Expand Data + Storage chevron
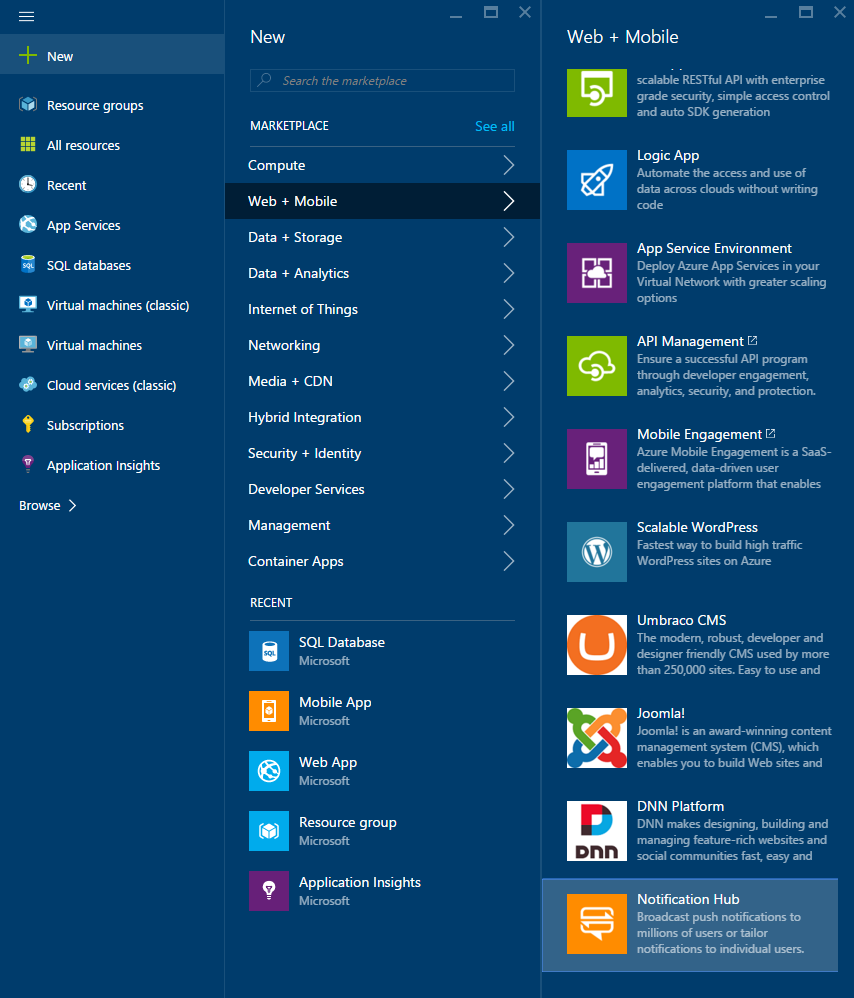This screenshot has width=854, height=998. pyautogui.click(x=508, y=237)
